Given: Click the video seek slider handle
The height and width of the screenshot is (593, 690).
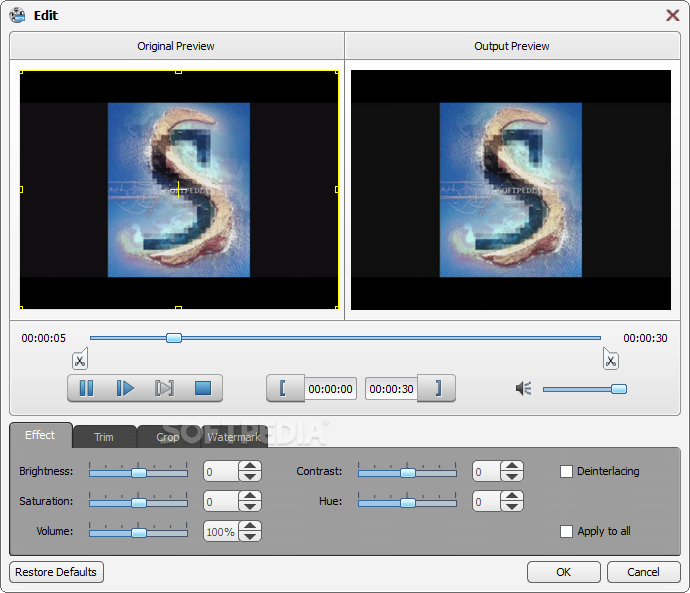Looking at the screenshot, I should [x=174, y=338].
